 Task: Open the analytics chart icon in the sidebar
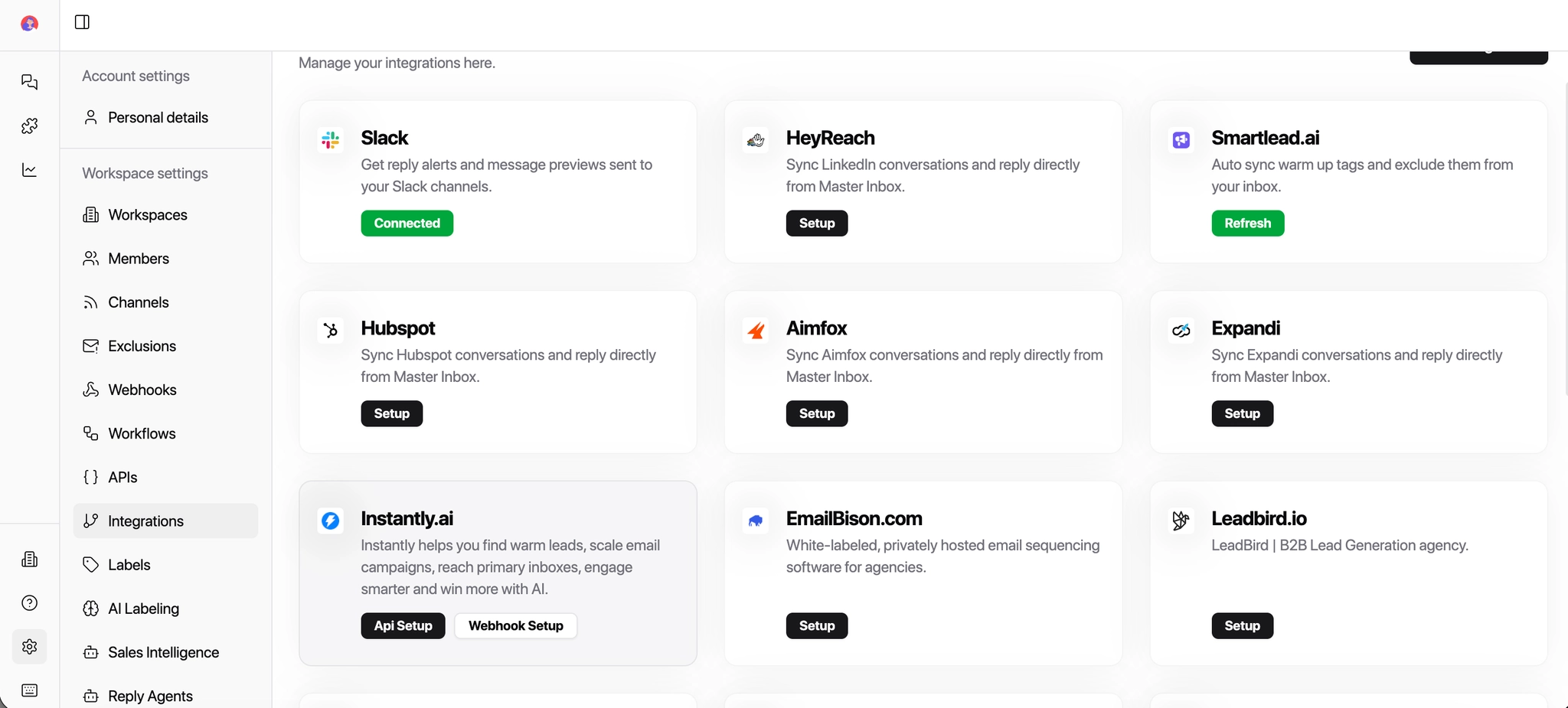(29, 170)
